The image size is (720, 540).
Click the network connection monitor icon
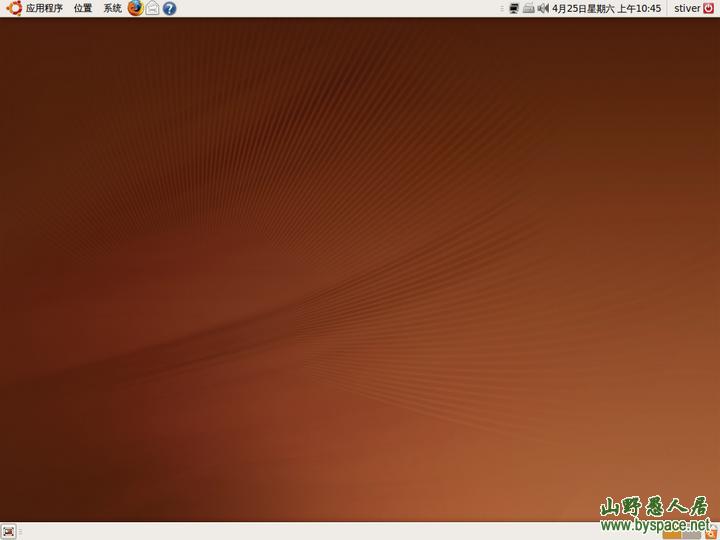(514, 8)
